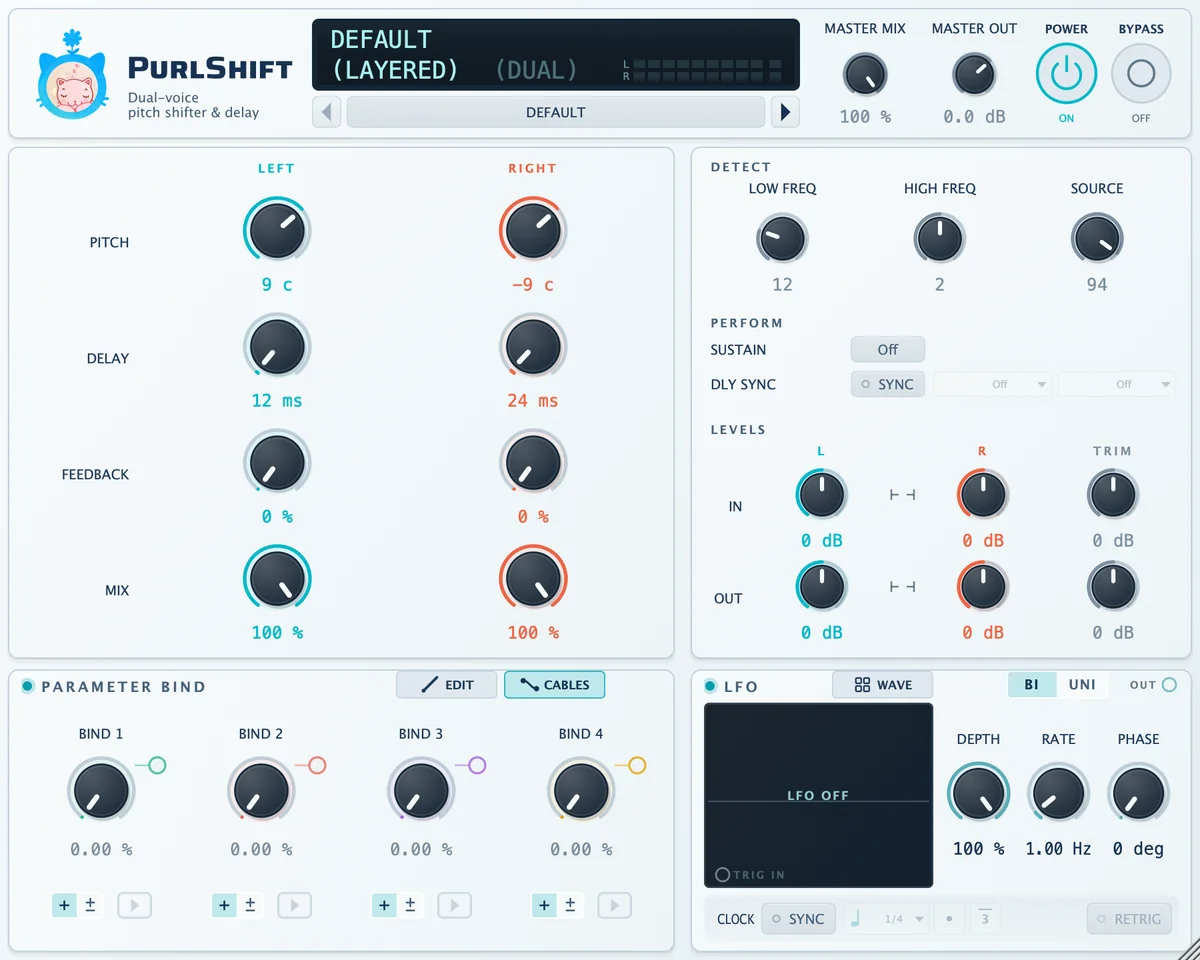Viewport: 1200px width, 960px height.
Task: Click the Bind 1 green cable port
Action: [x=157, y=766]
